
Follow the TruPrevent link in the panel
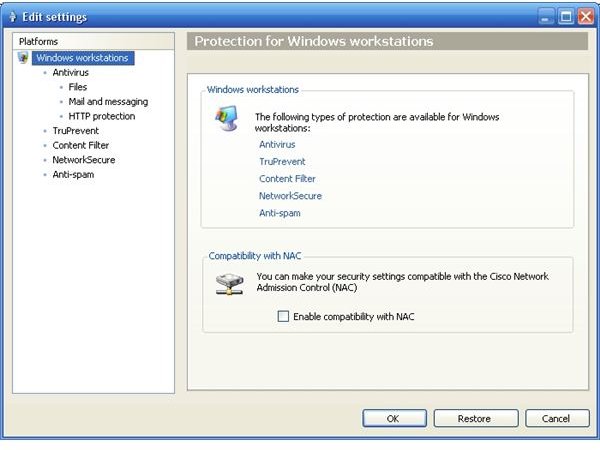pyautogui.click(x=282, y=161)
